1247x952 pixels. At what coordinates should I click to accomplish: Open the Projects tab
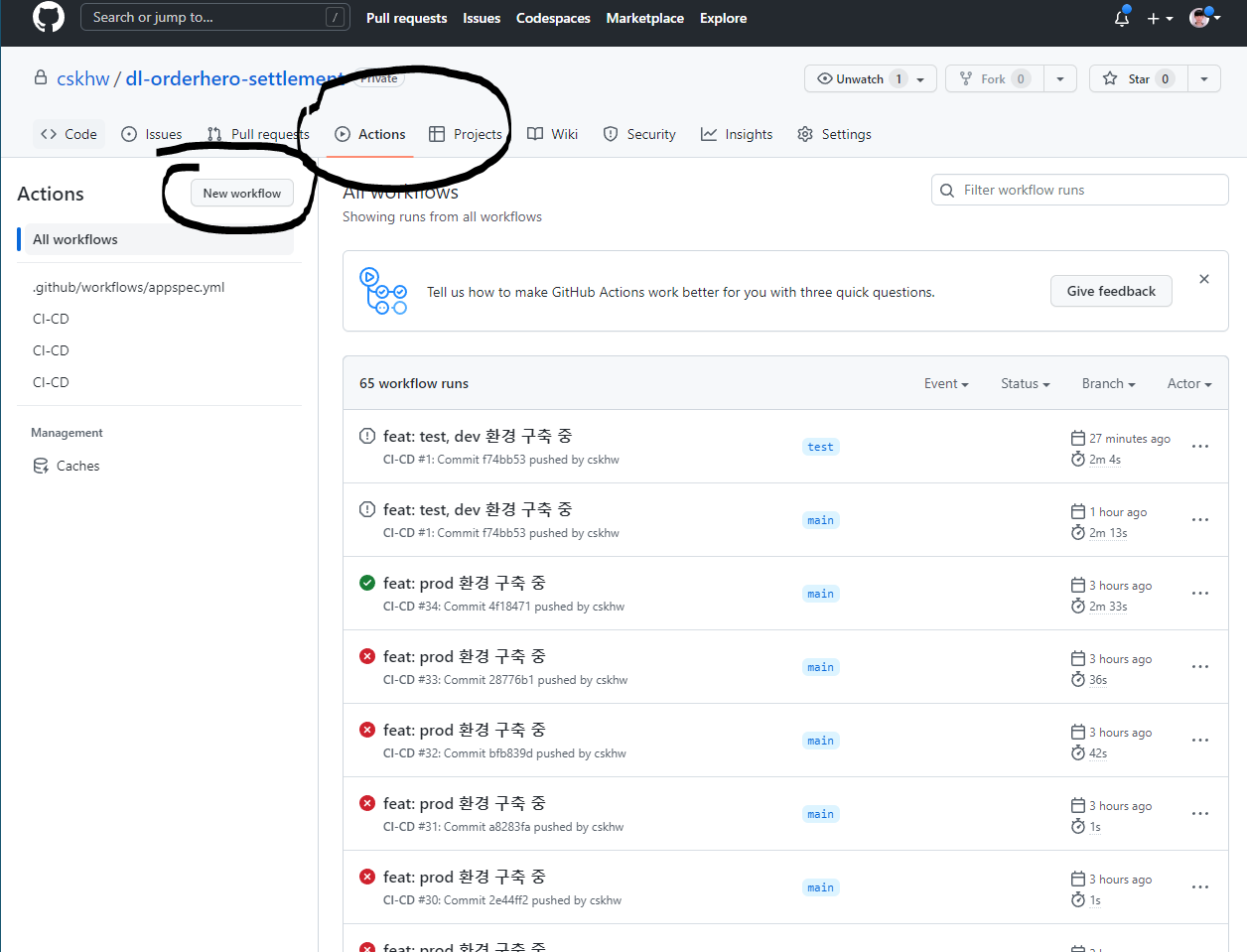pyautogui.click(x=465, y=134)
